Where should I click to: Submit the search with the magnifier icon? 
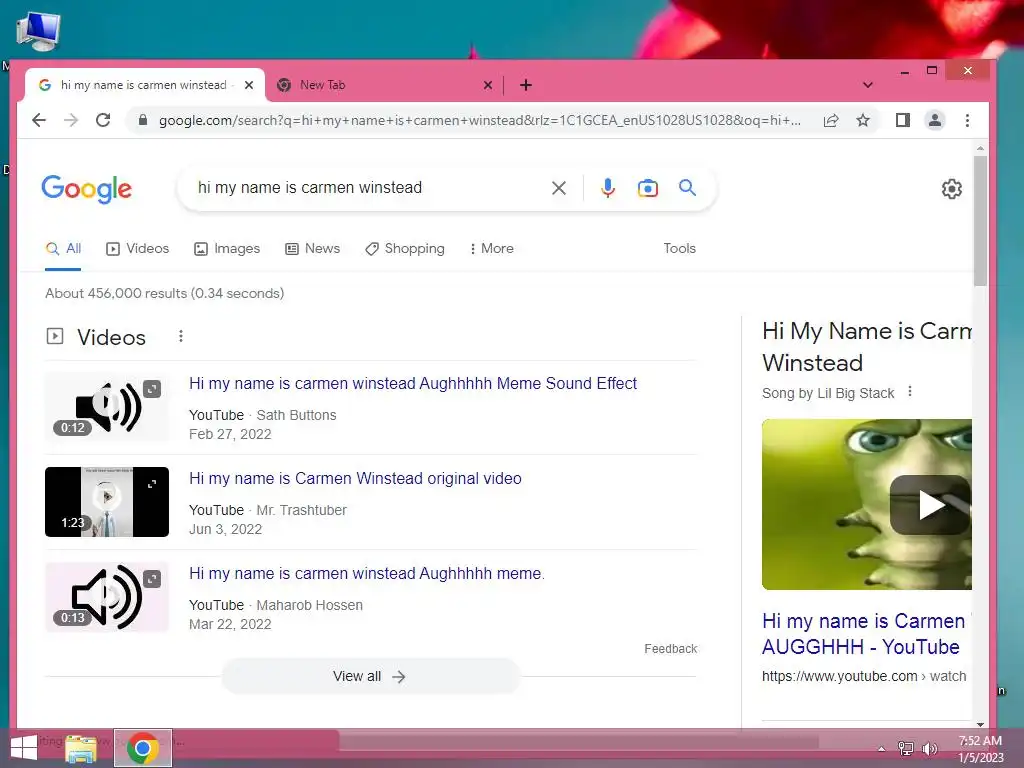687,188
